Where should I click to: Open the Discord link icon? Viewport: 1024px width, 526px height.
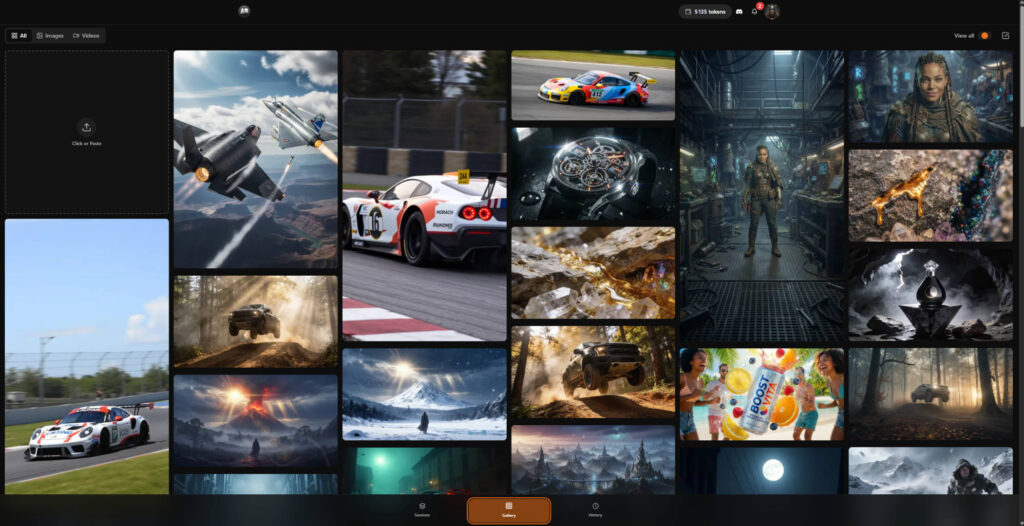click(x=739, y=11)
